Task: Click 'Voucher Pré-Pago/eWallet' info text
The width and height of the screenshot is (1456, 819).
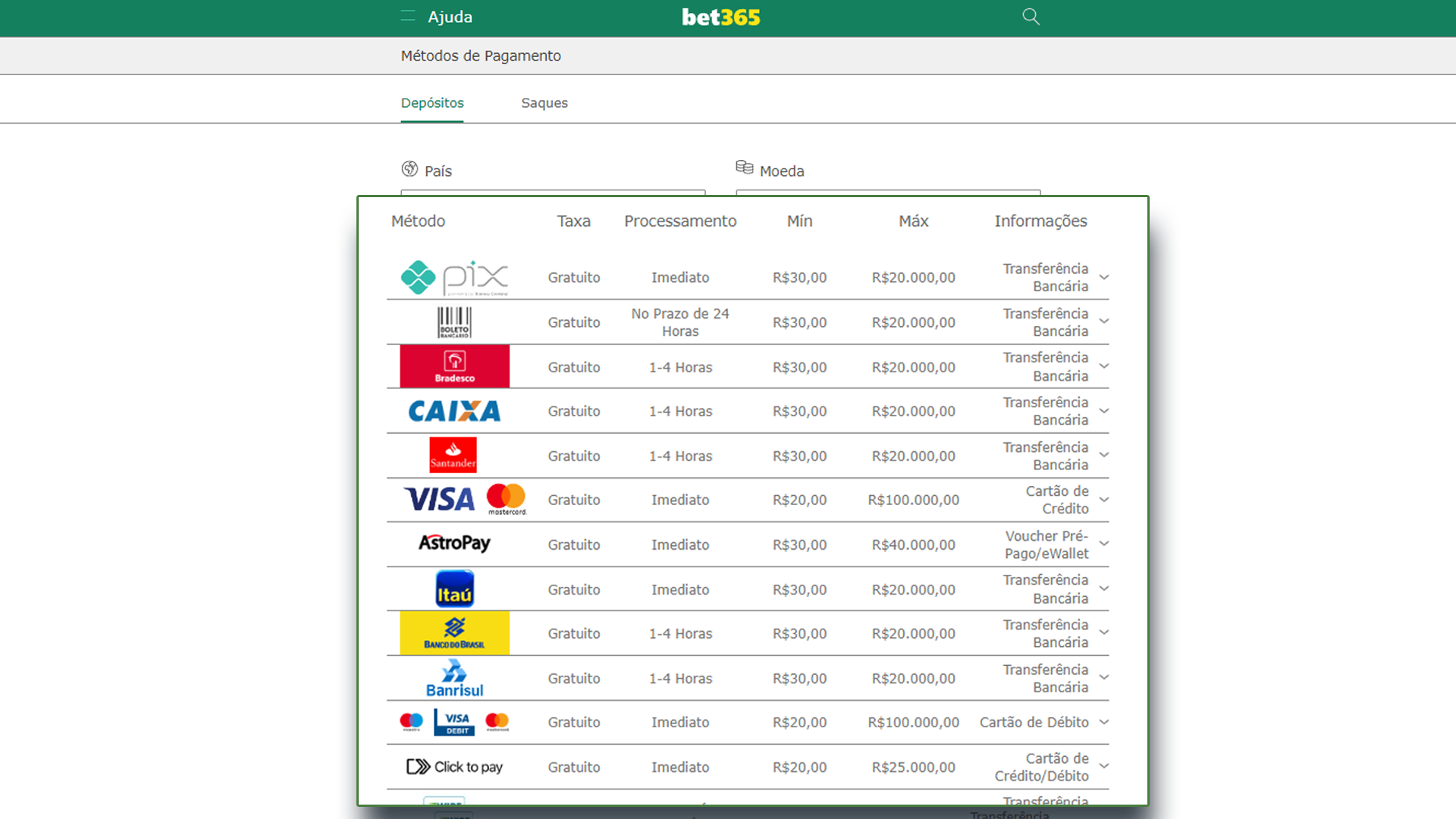Action: click(x=1046, y=544)
